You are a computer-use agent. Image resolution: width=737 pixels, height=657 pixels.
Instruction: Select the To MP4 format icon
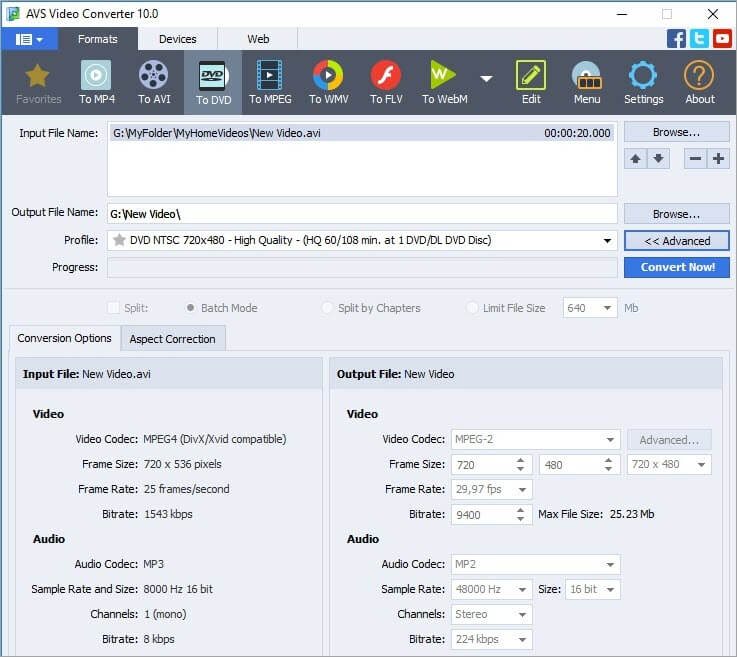point(96,83)
